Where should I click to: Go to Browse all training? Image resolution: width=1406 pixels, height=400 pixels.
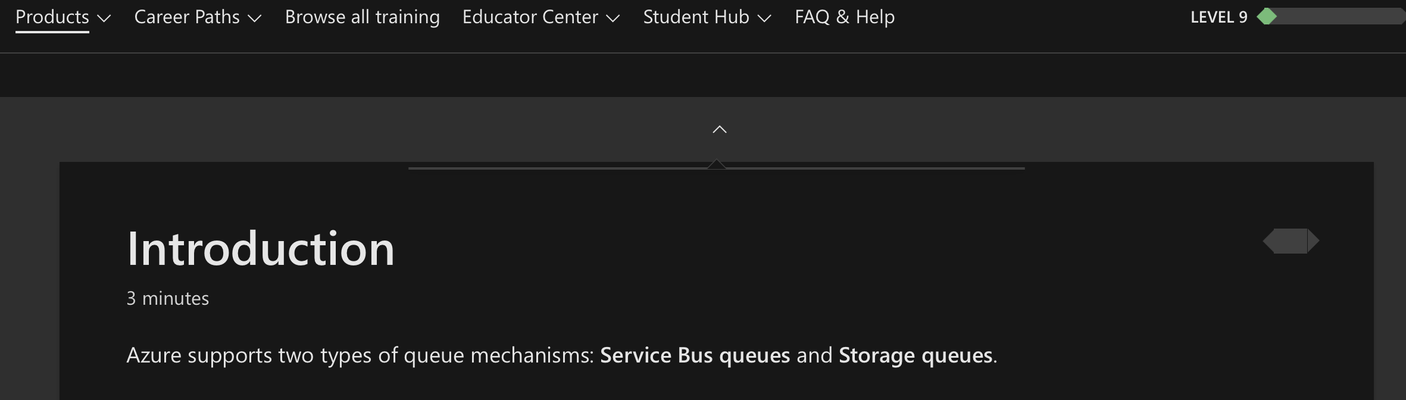[x=362, y=17]
